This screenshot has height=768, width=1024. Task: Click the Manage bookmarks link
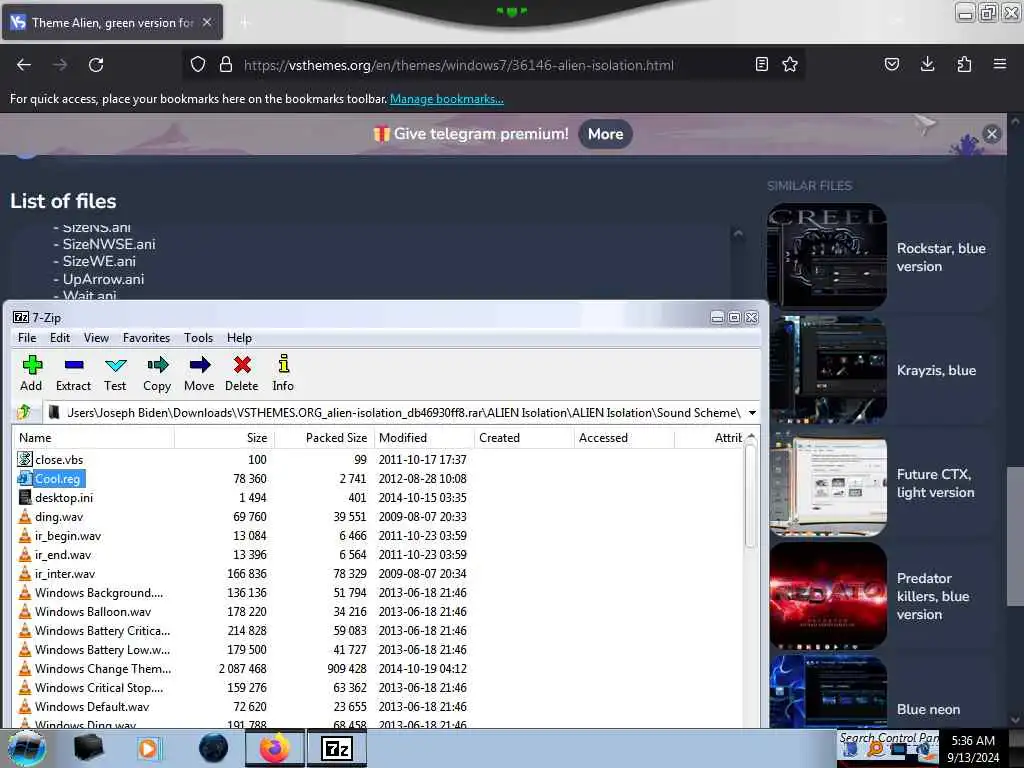(x=447, y=99)
